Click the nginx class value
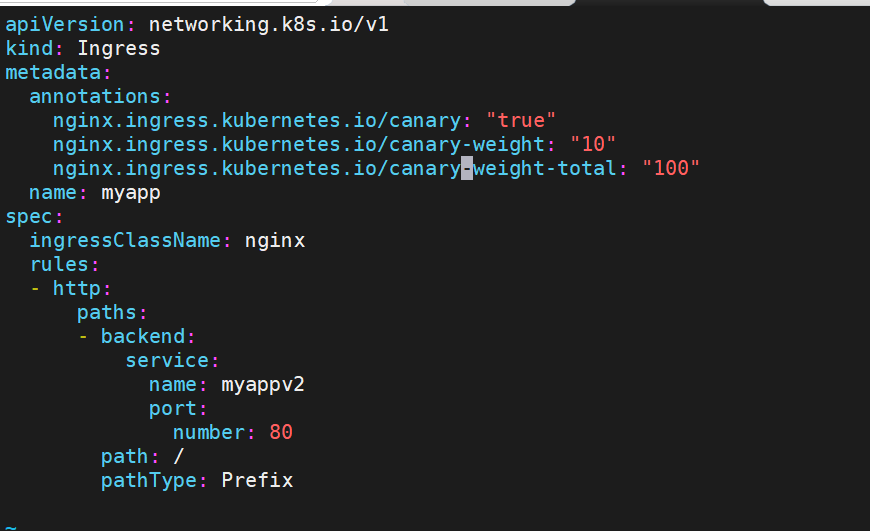 (x=275, y=241)
